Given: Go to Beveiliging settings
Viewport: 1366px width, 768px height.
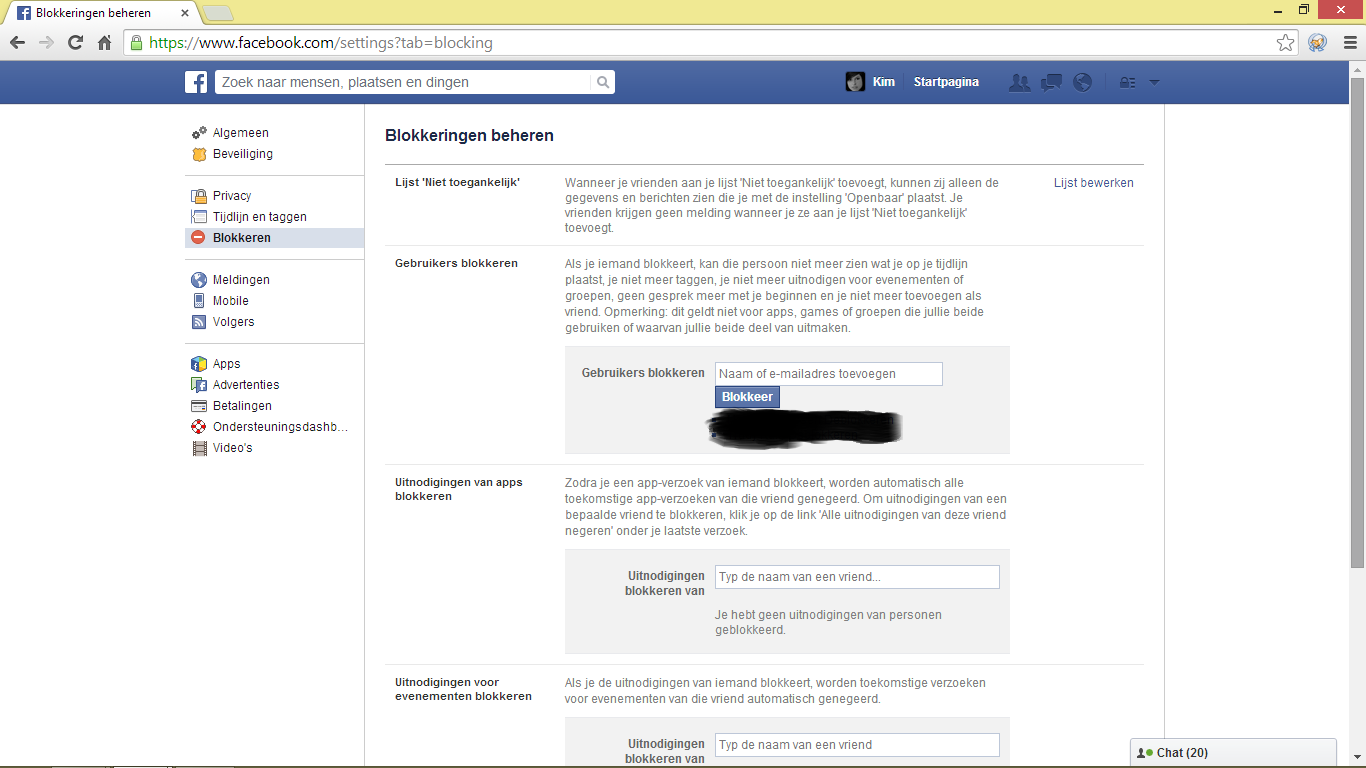Looking at the screenshot, I should [242, 154].
